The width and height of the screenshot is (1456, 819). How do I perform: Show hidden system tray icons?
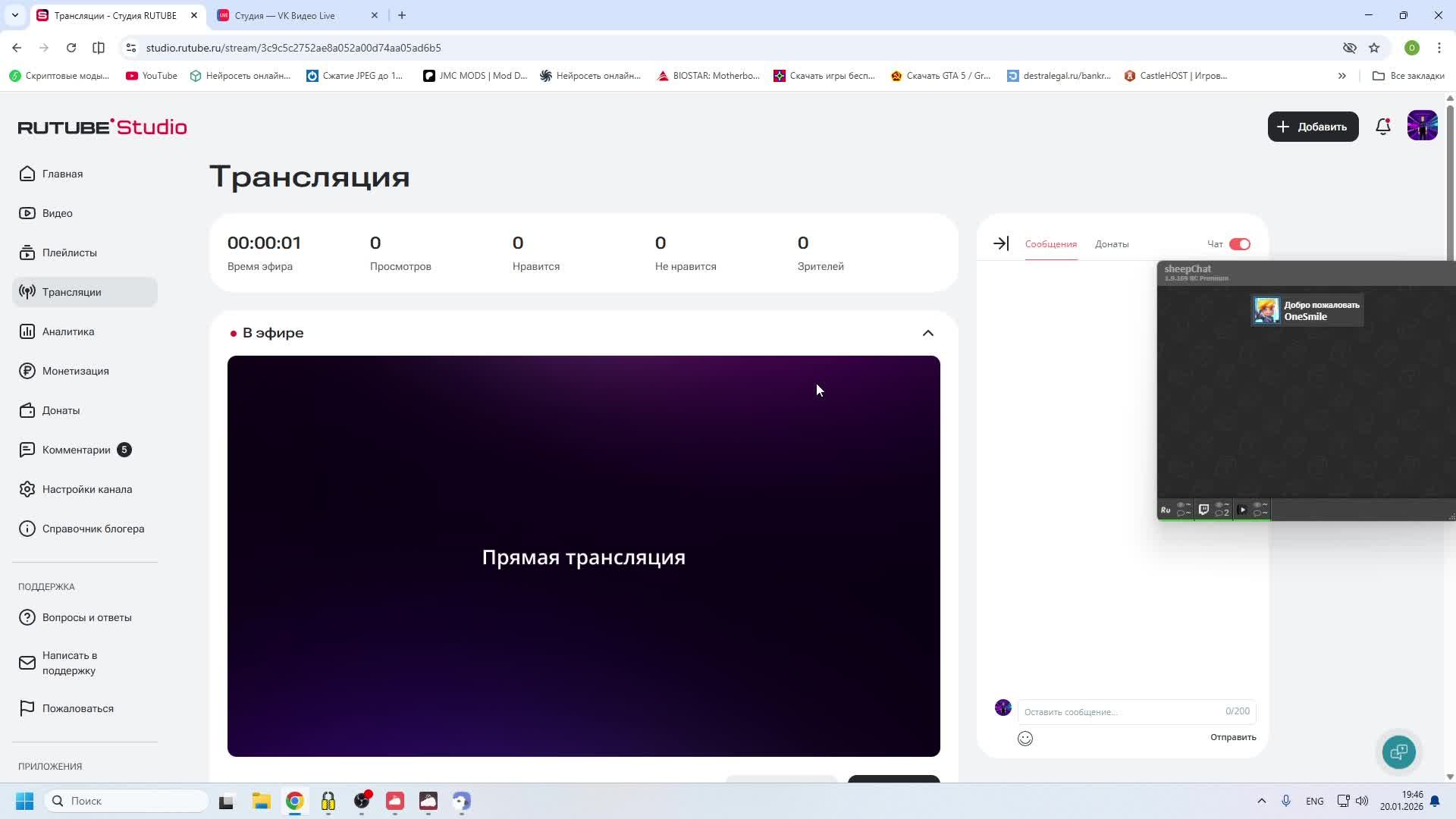click(1261, 801)
